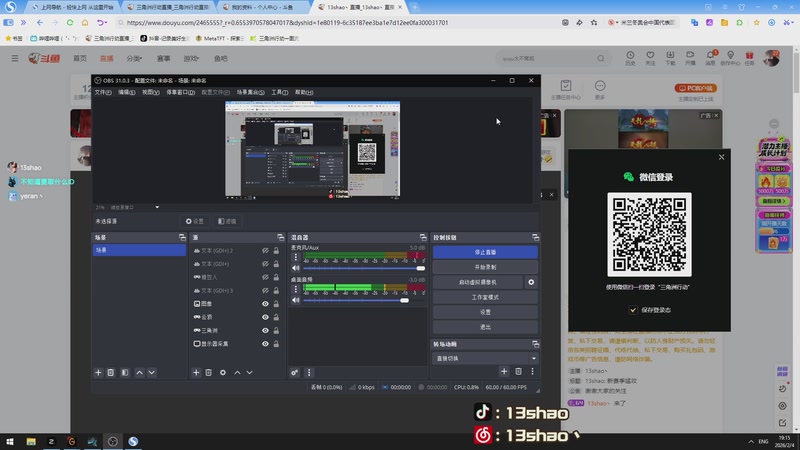Show hidden system tray icons chevron
Image resolution: width=800 pixels, height=450 pixels.
(751, 441)
